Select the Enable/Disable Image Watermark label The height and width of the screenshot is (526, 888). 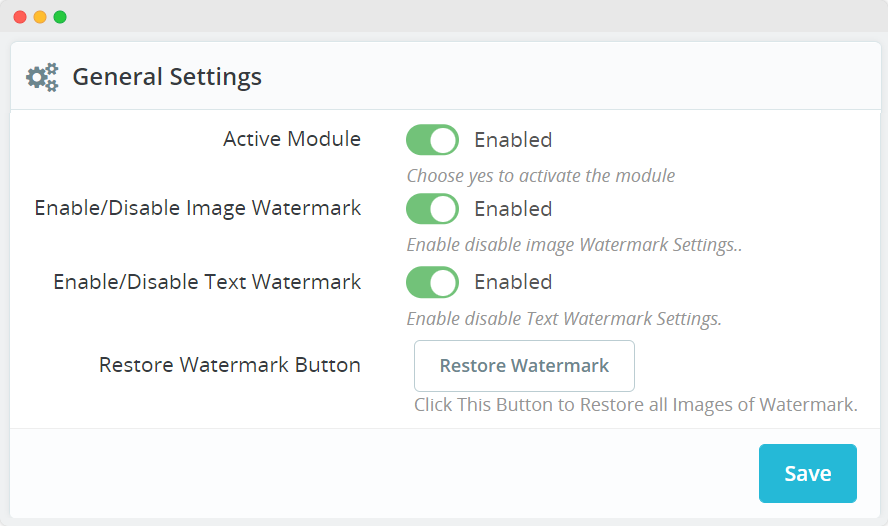coord(198,208)
